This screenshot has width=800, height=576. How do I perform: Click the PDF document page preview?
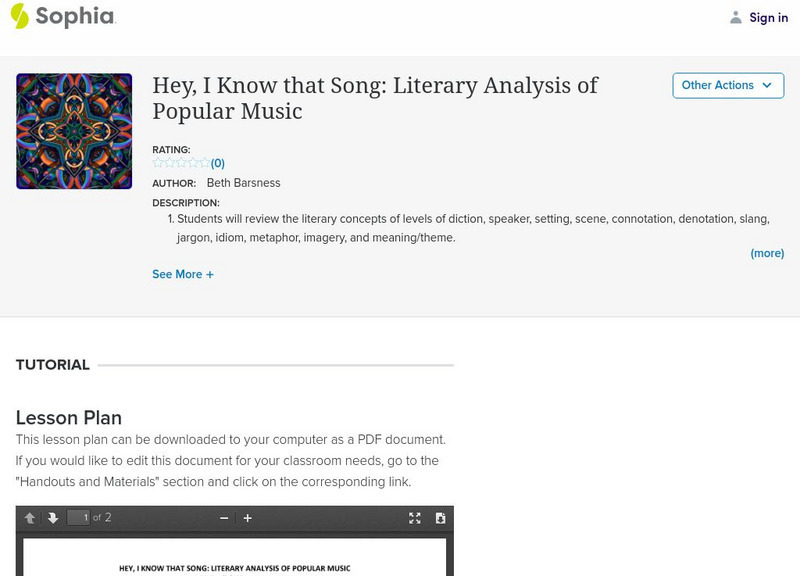(x=235, y=560)
